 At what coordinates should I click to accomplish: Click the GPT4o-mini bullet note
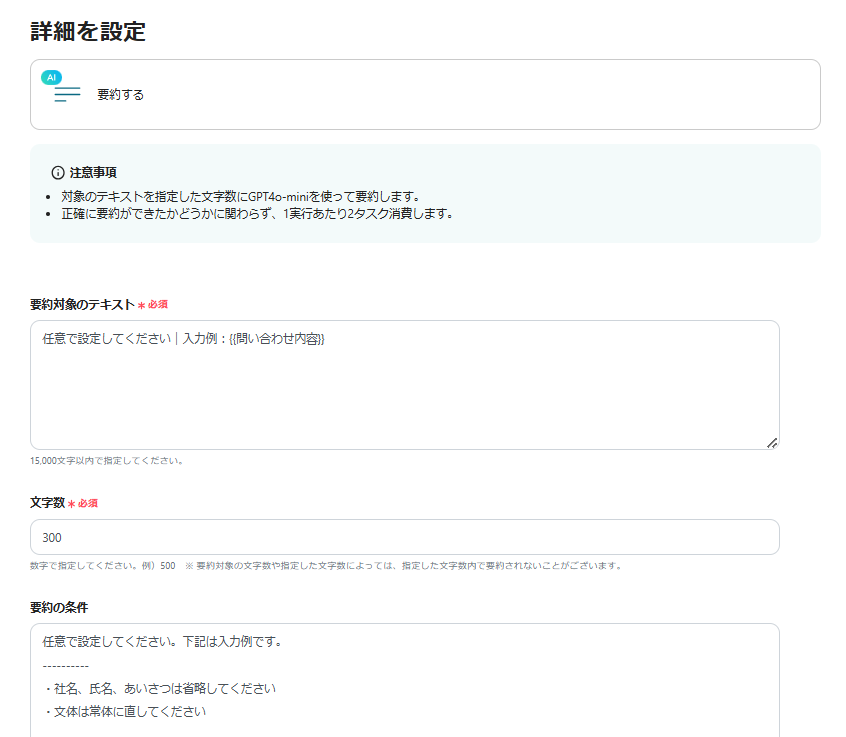240,196
